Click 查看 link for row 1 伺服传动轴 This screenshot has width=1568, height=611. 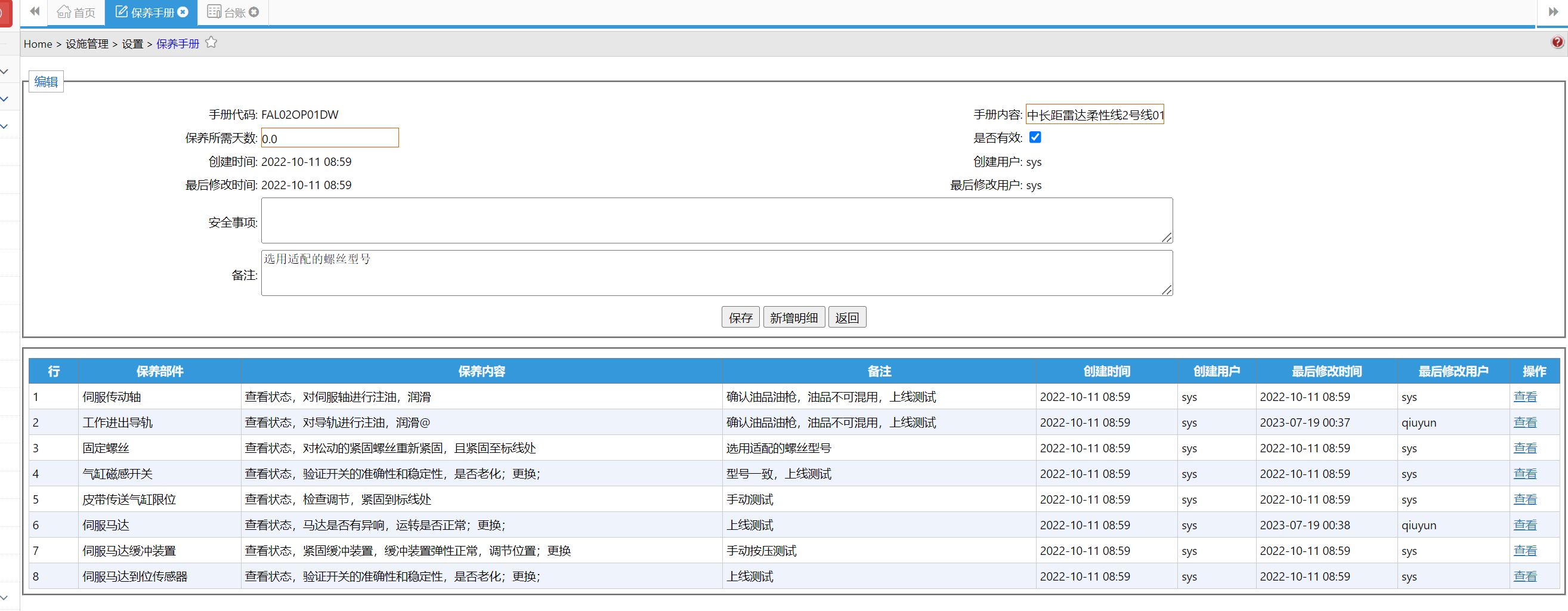(1525, 397)
